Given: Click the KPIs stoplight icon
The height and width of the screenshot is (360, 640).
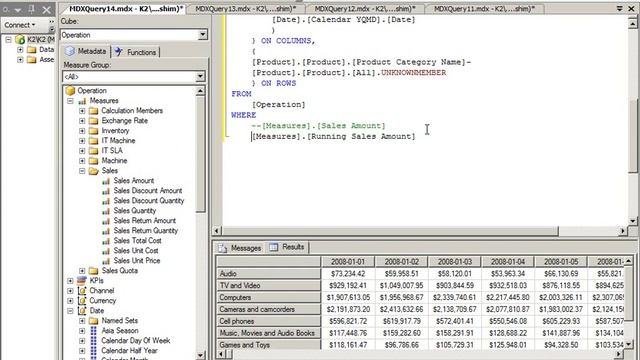Looking at the screenshot, I should (82, 280).
